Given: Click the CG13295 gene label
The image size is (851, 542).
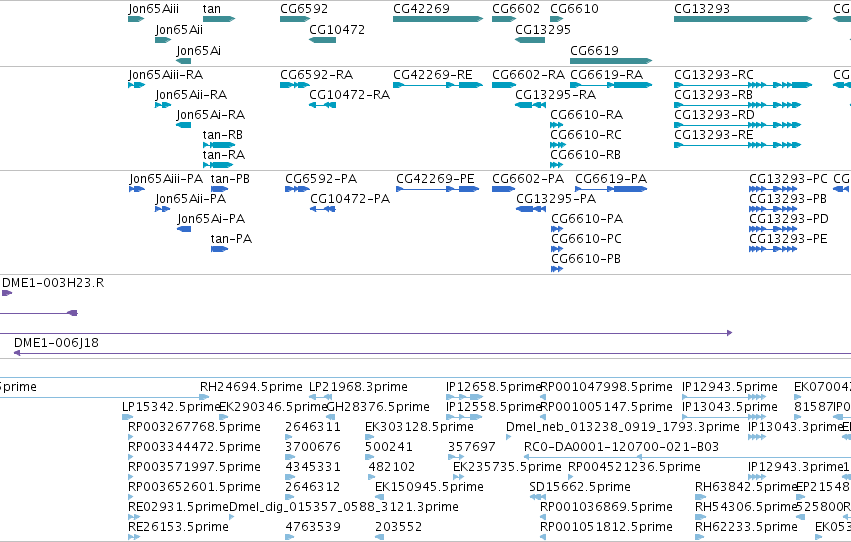Looking at the screenshot, I should [543, 30].
